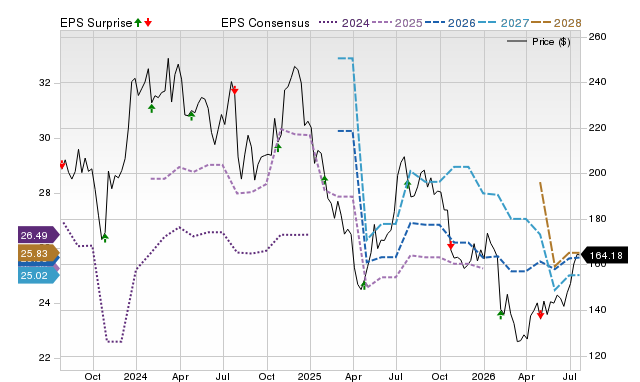640x382 pixels.
Task: Click the 140 label on the right price axis
Action: (597, 310)
